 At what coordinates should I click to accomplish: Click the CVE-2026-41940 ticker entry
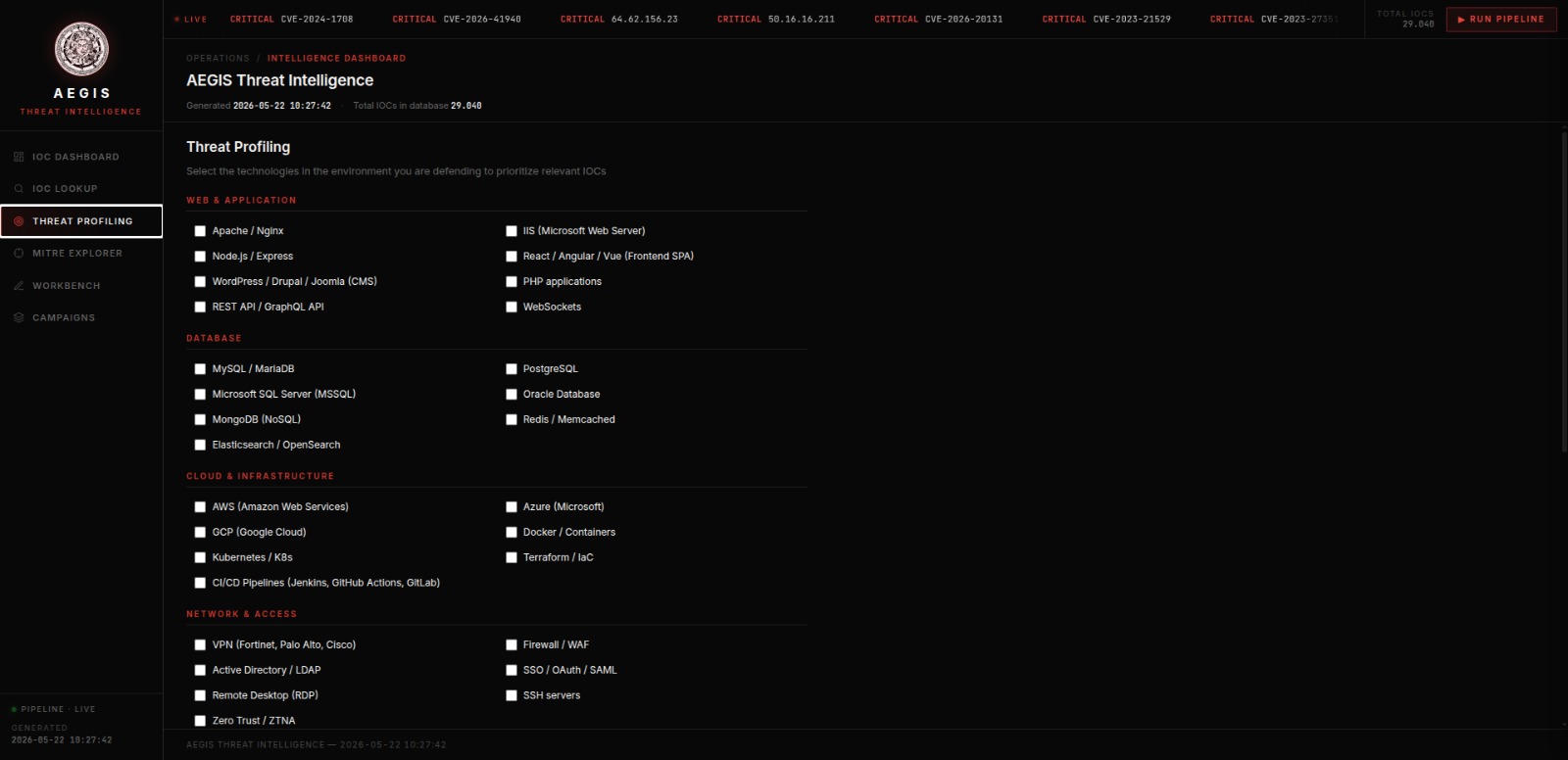pos(457,19)
